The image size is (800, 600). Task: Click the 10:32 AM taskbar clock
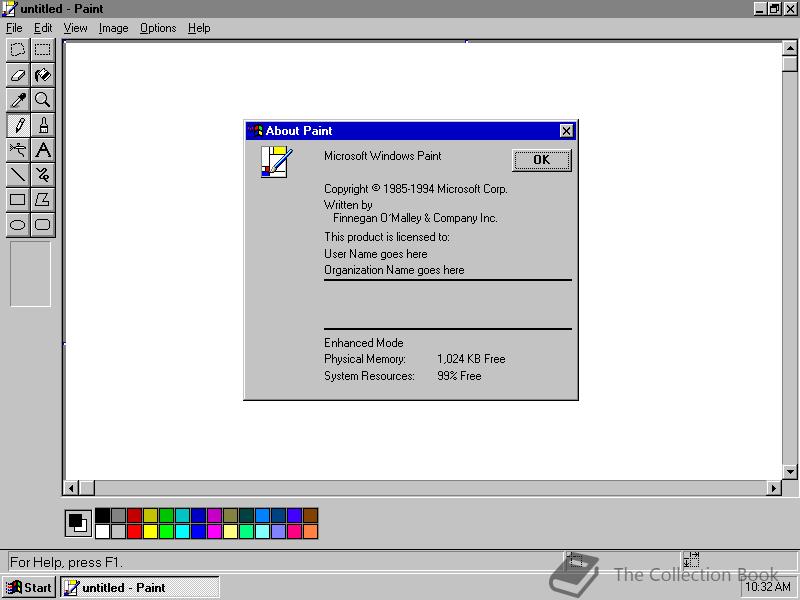(768, 587)
